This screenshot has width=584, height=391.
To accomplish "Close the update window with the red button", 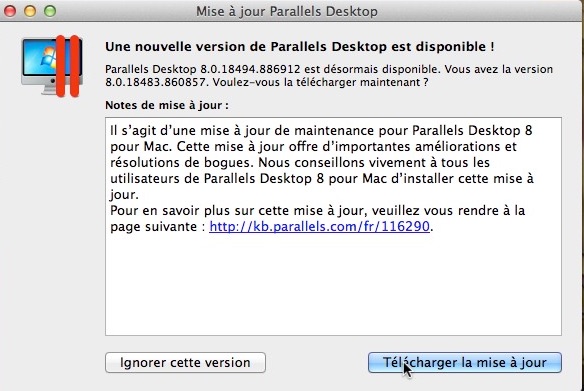I will (10, 11).
